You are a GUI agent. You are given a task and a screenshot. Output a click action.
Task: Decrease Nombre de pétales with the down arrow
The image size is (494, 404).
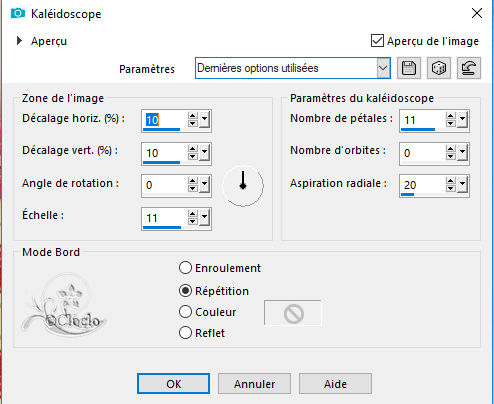451,123
